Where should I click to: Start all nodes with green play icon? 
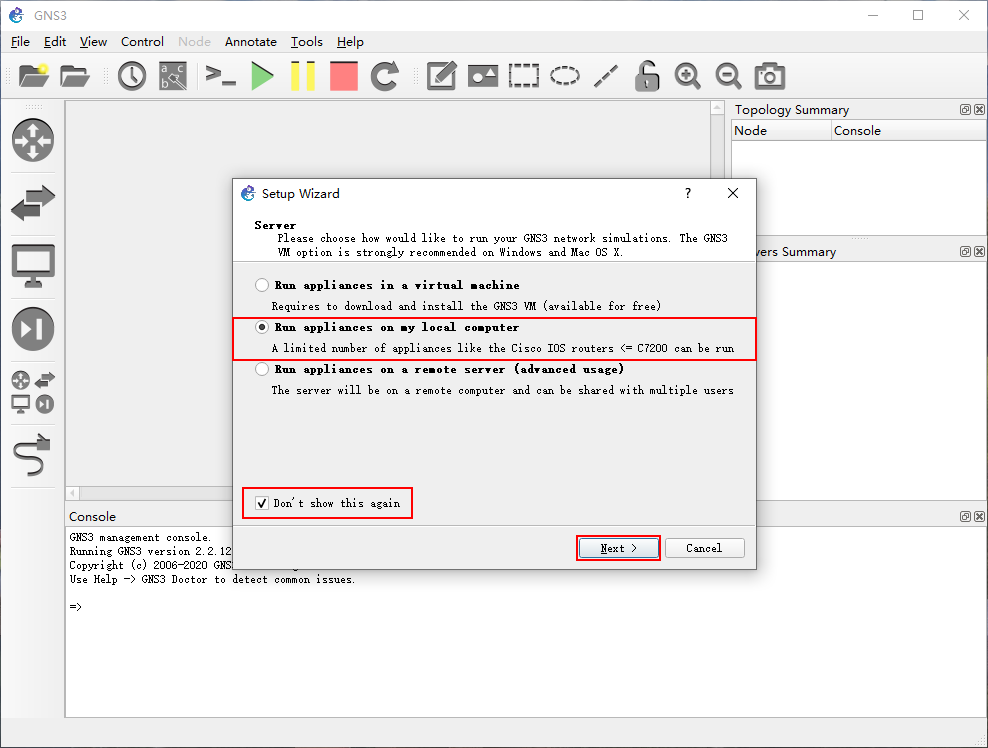click(262, 76)
